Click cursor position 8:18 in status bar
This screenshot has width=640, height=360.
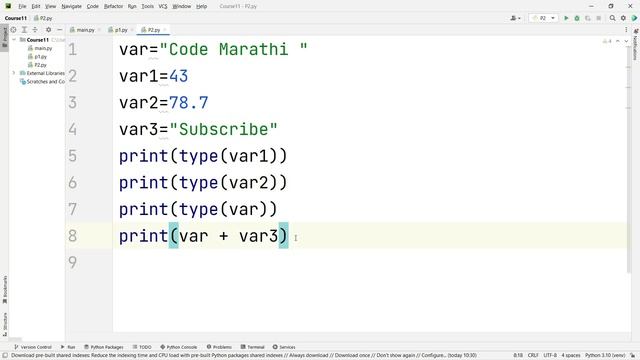518,356
